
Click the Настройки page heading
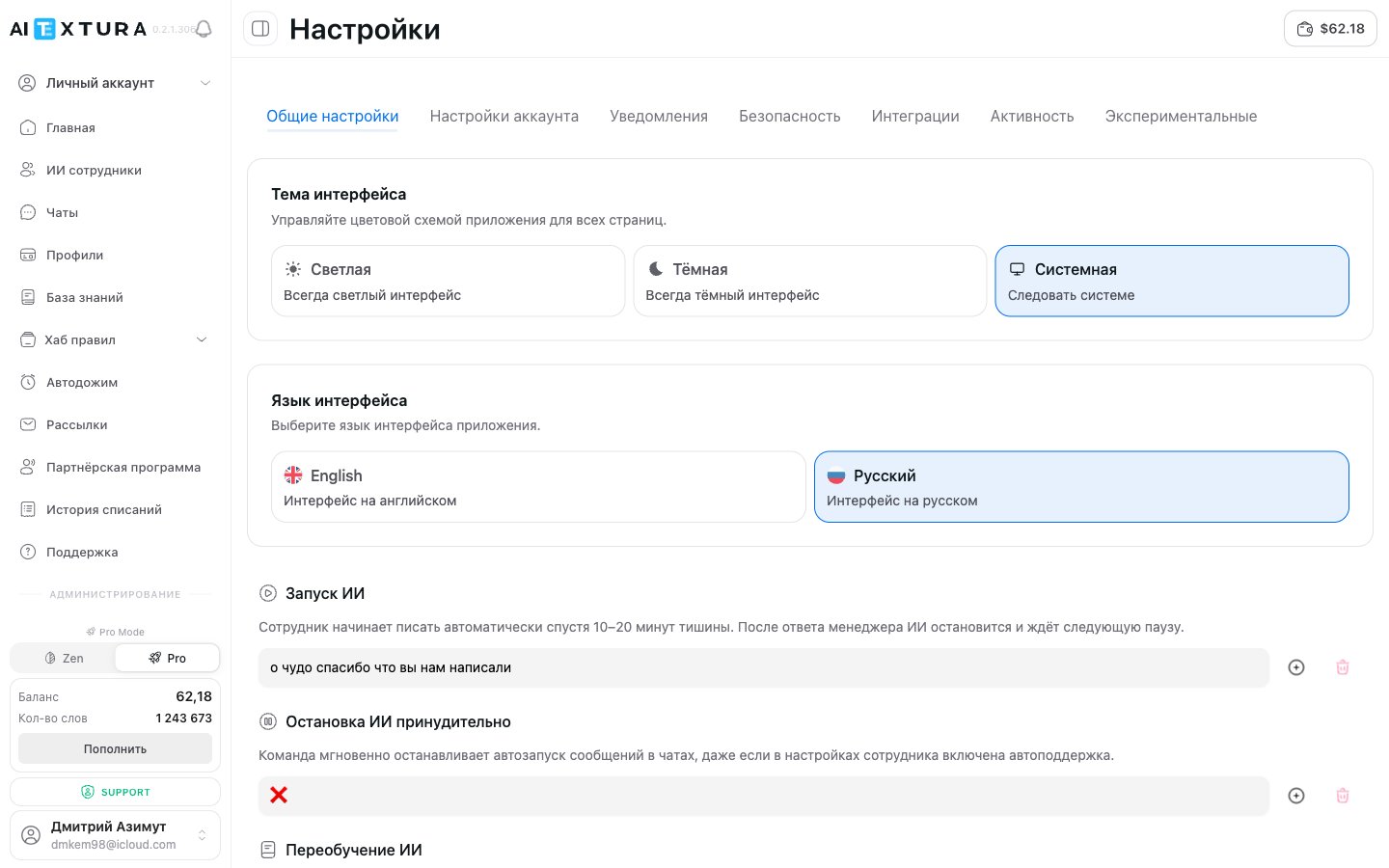(365, 29)
